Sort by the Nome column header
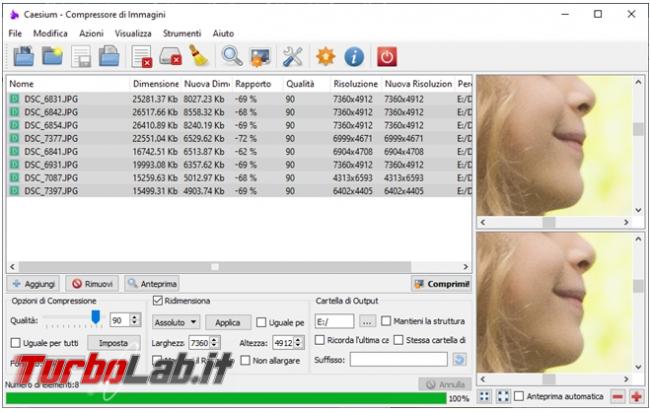The height and width of the screenshot is (412, 650). click(68, 84)
